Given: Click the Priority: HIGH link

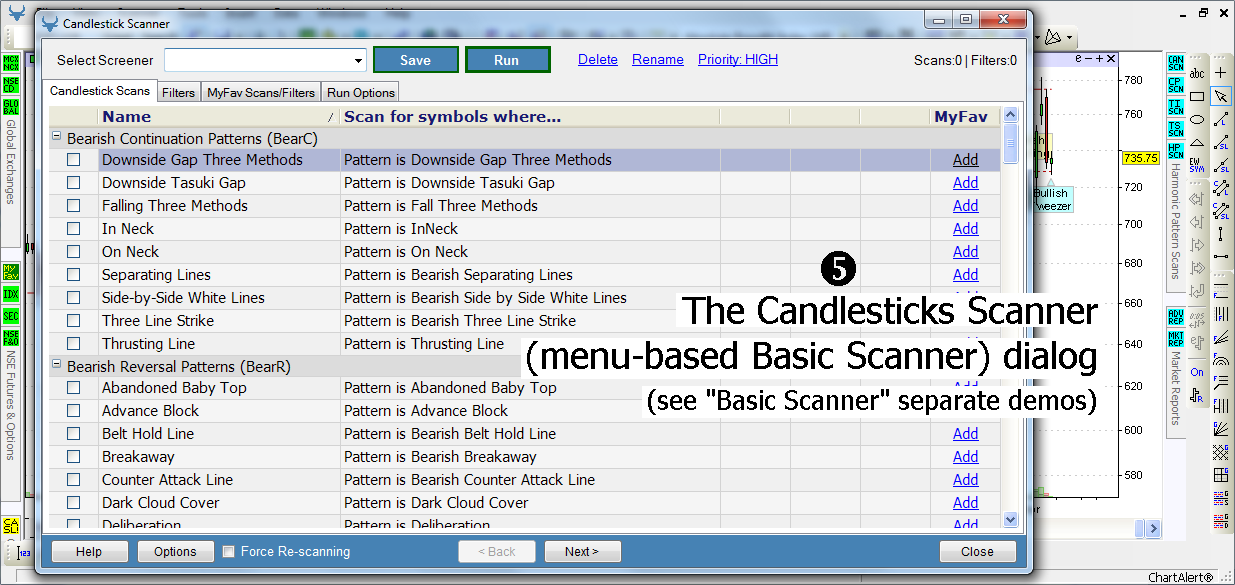Looking at the screenshot, I should pos(738,60).
